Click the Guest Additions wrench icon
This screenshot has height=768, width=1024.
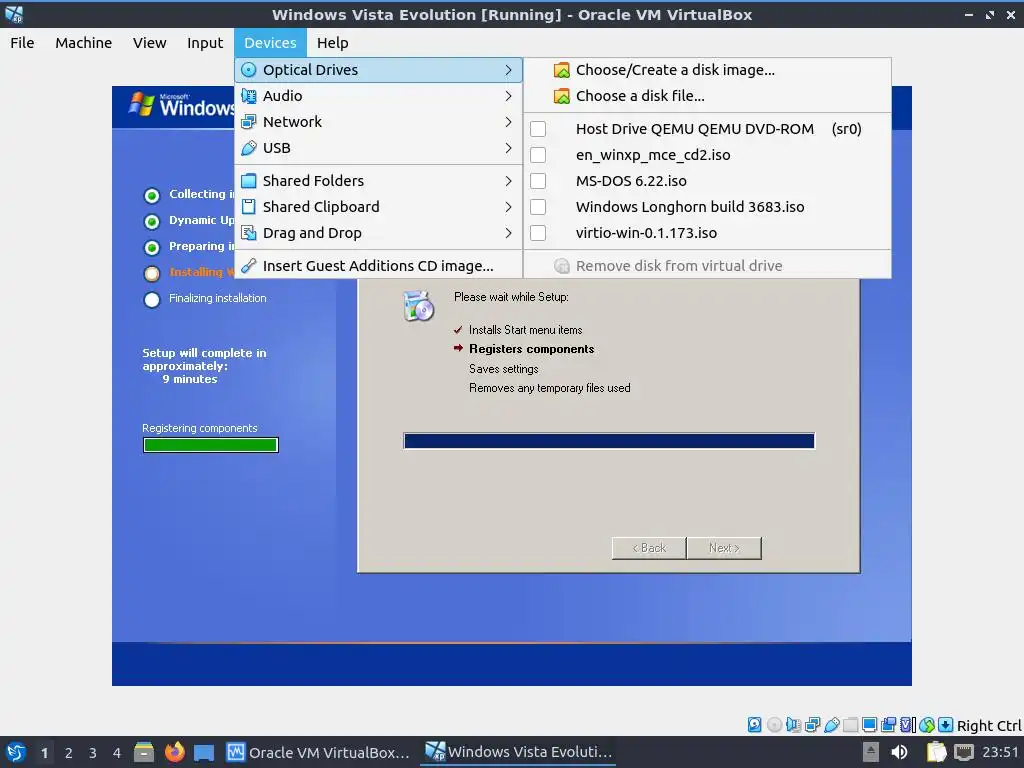(248, 266)
